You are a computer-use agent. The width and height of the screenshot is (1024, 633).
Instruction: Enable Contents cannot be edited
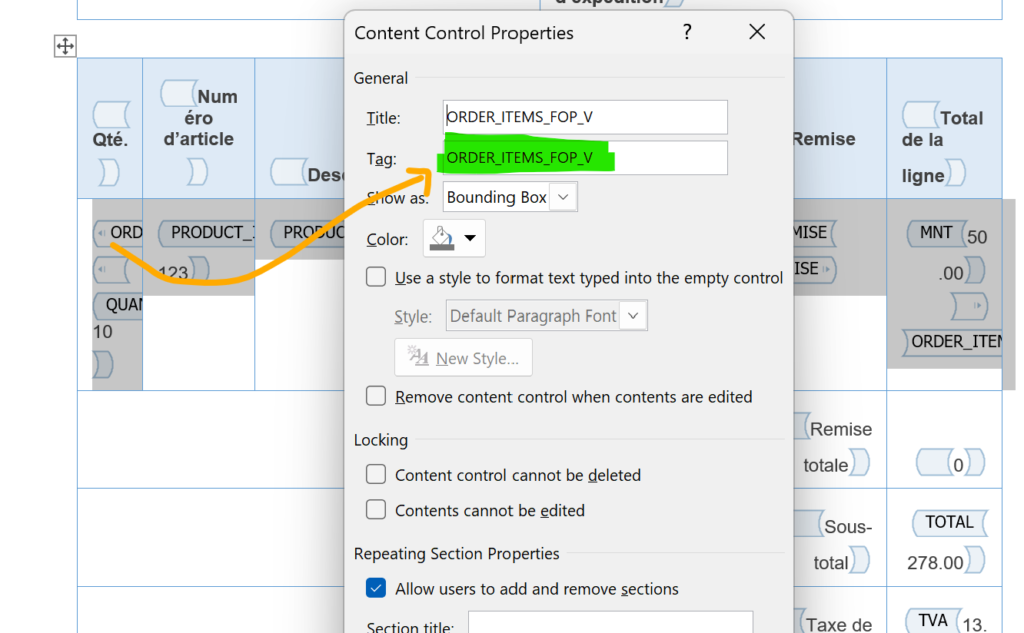click(376, 510)
